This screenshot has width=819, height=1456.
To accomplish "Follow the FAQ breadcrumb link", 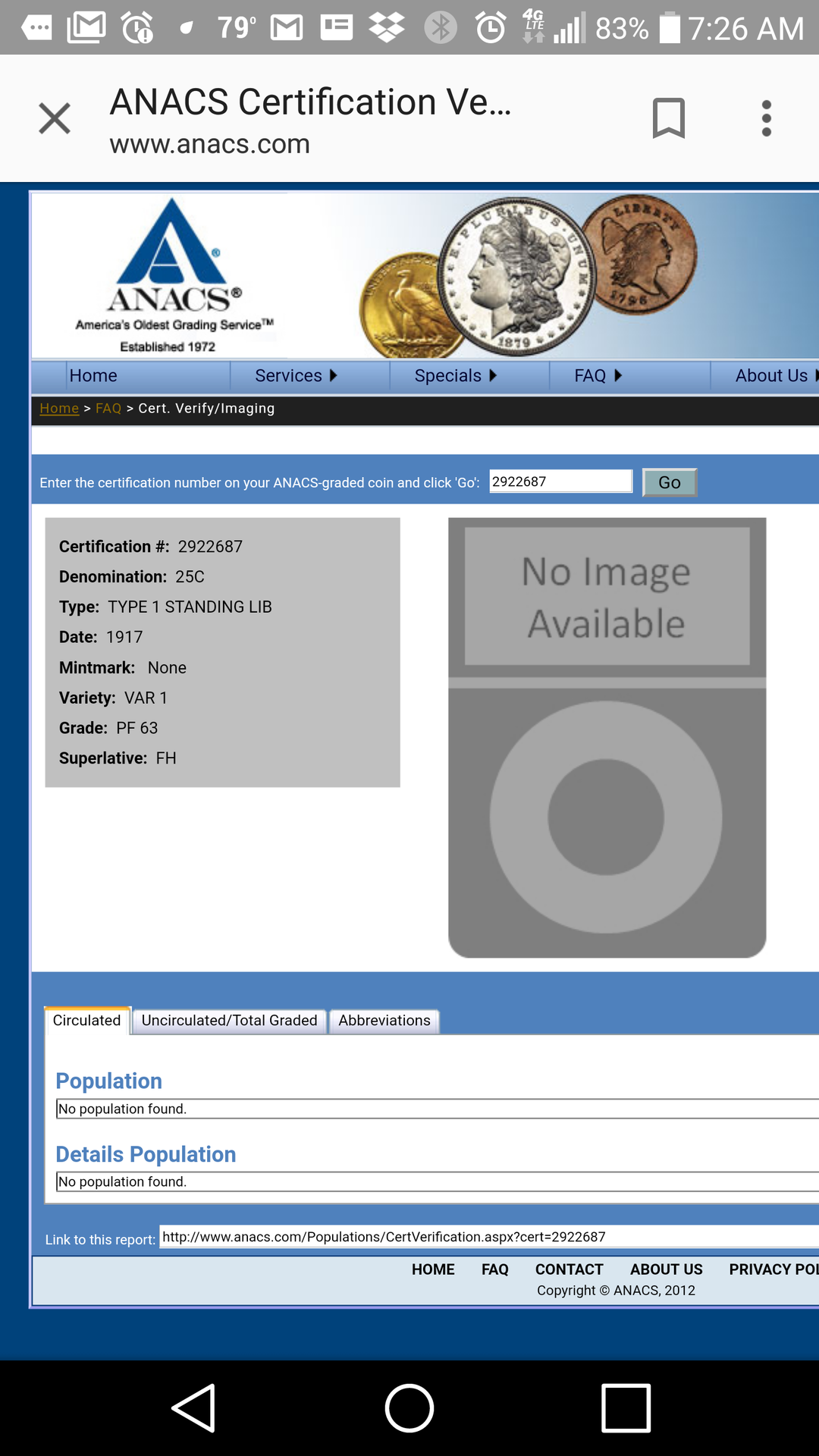I will pyautogui.click(x=108, y=408).
